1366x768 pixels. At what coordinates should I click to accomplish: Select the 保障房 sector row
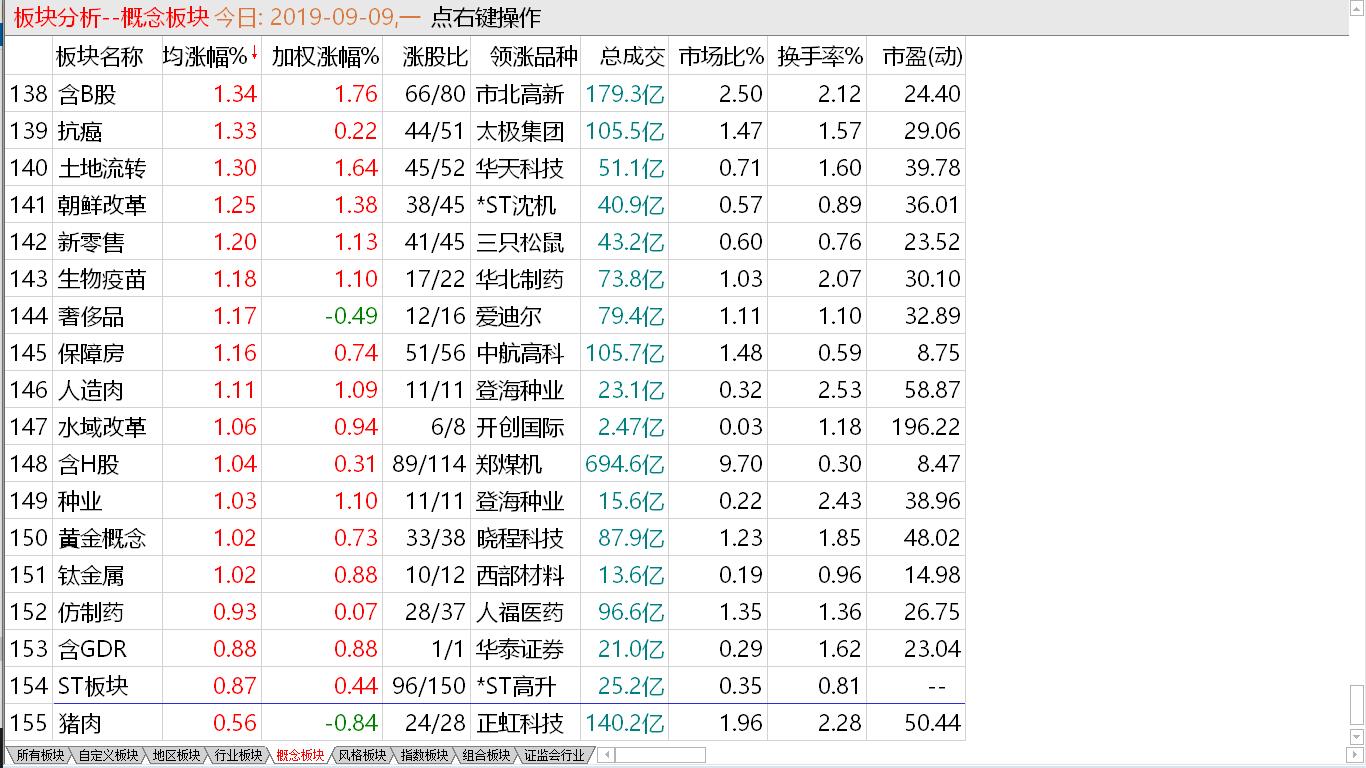pos(485,353)
